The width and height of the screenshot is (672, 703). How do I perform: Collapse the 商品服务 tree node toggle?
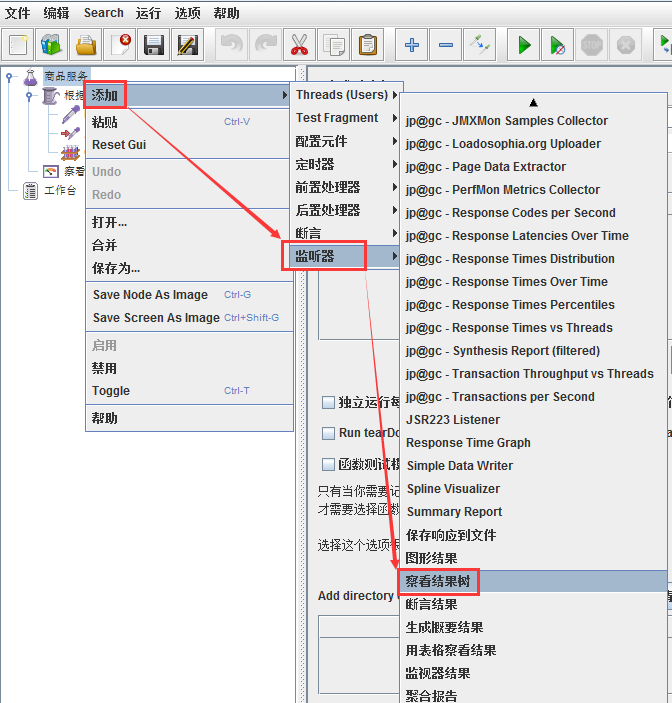[10, 77]
